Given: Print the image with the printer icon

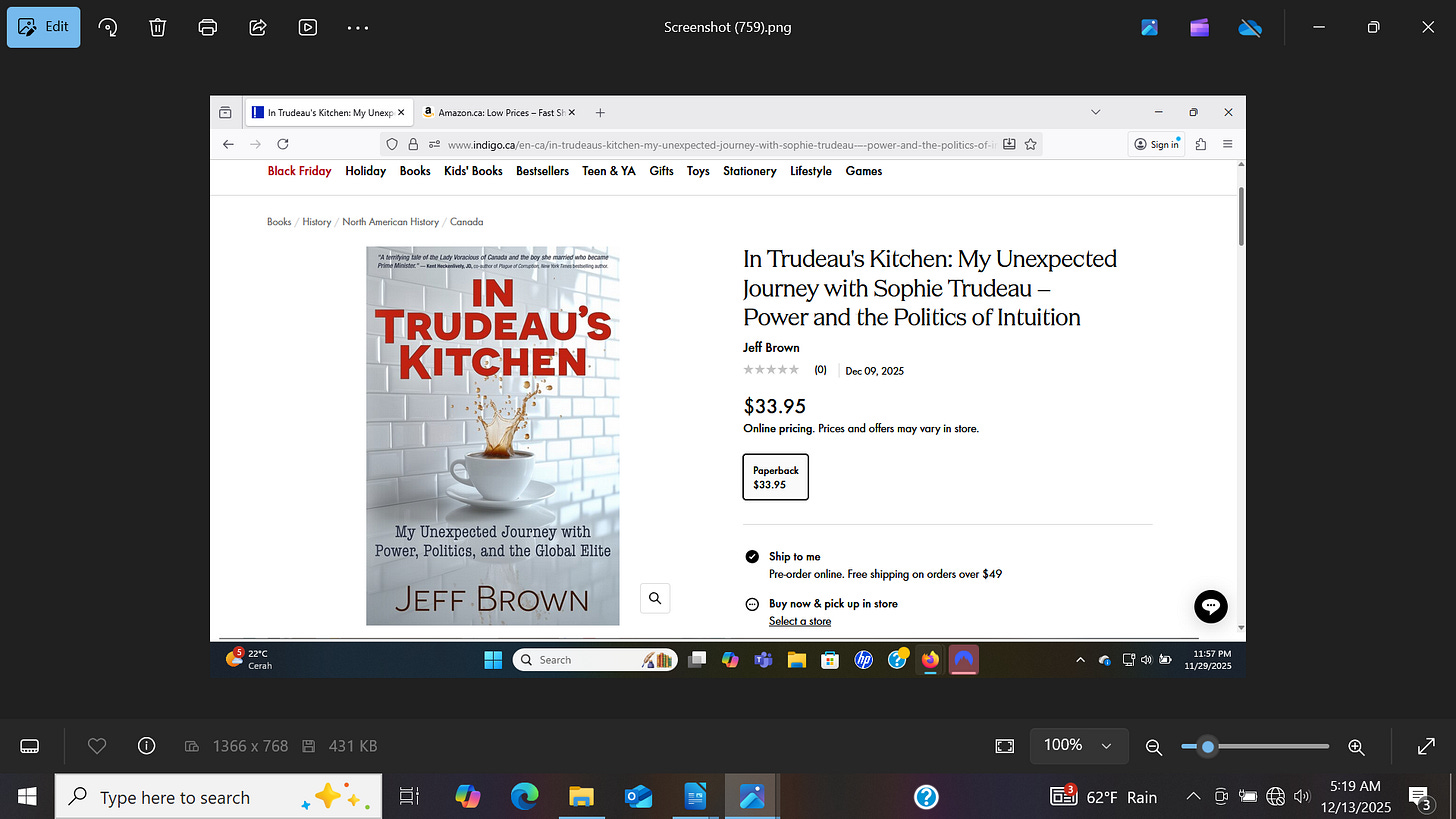Looking at the screenshot, I should pyautogui.click(x=208, y=27).
